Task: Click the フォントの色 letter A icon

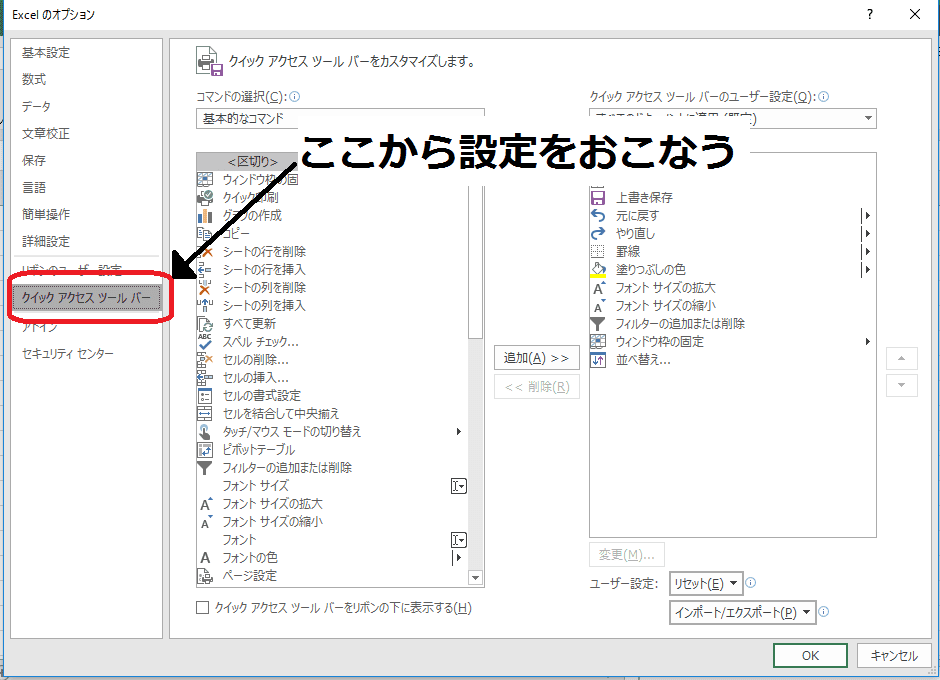Action: [x=205, y=558]
